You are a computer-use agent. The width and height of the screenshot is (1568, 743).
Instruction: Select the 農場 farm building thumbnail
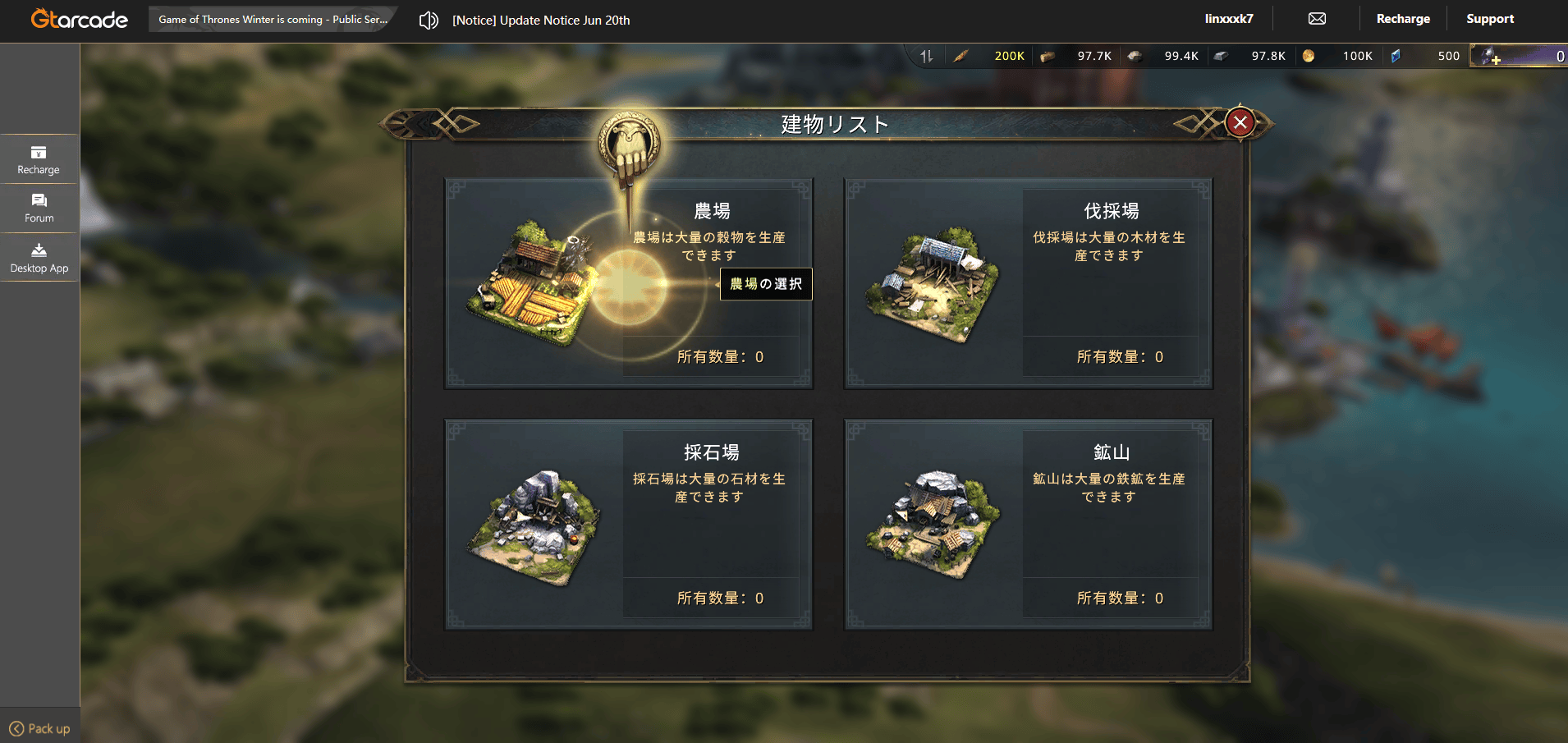point(534,283)
